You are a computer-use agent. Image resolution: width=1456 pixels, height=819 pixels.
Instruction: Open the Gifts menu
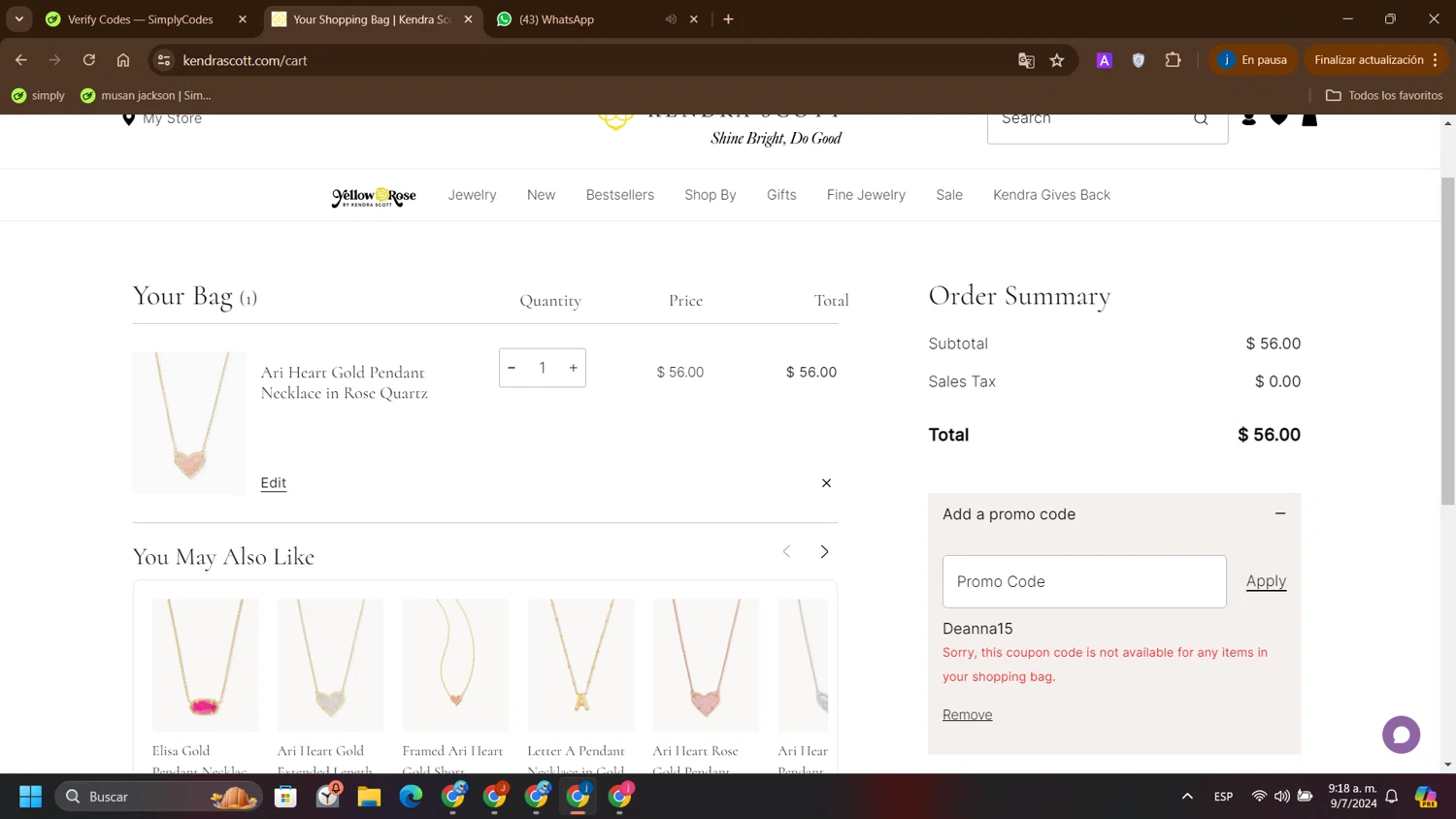click(x=781, y=195)
